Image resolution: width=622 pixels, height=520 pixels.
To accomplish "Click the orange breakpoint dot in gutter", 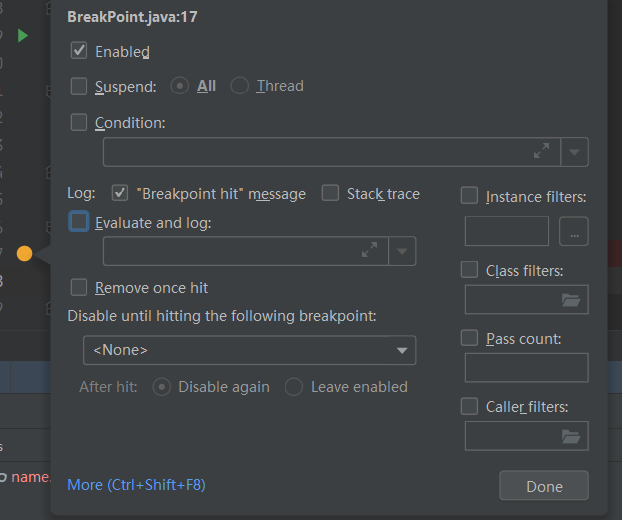I will point(24,253).
